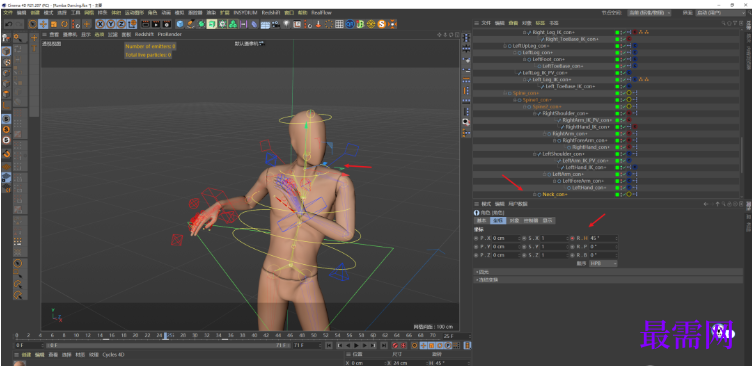Viewport: 752px width, 366px height.
Task: Expand the 四元 section
Action: point(608,272)
